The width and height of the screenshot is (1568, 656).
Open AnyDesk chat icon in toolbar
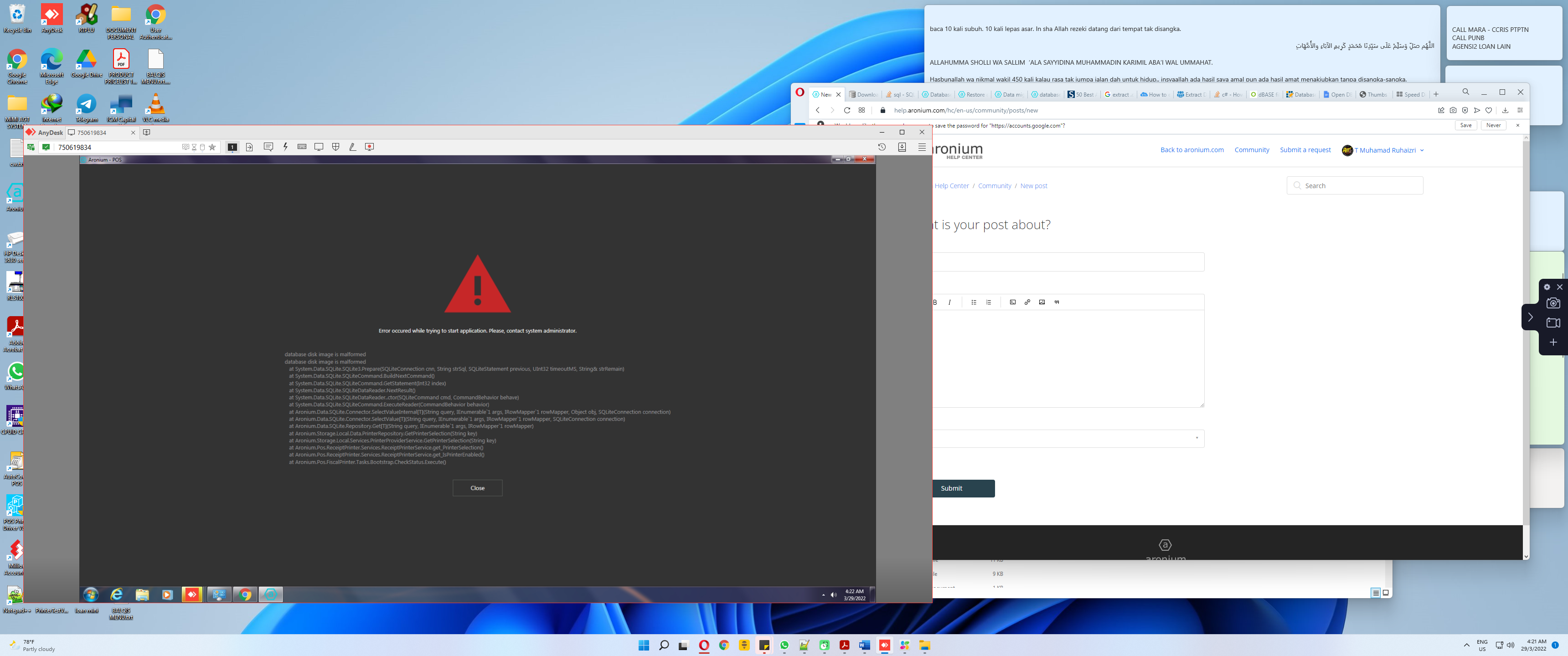[x=268, y=147]
